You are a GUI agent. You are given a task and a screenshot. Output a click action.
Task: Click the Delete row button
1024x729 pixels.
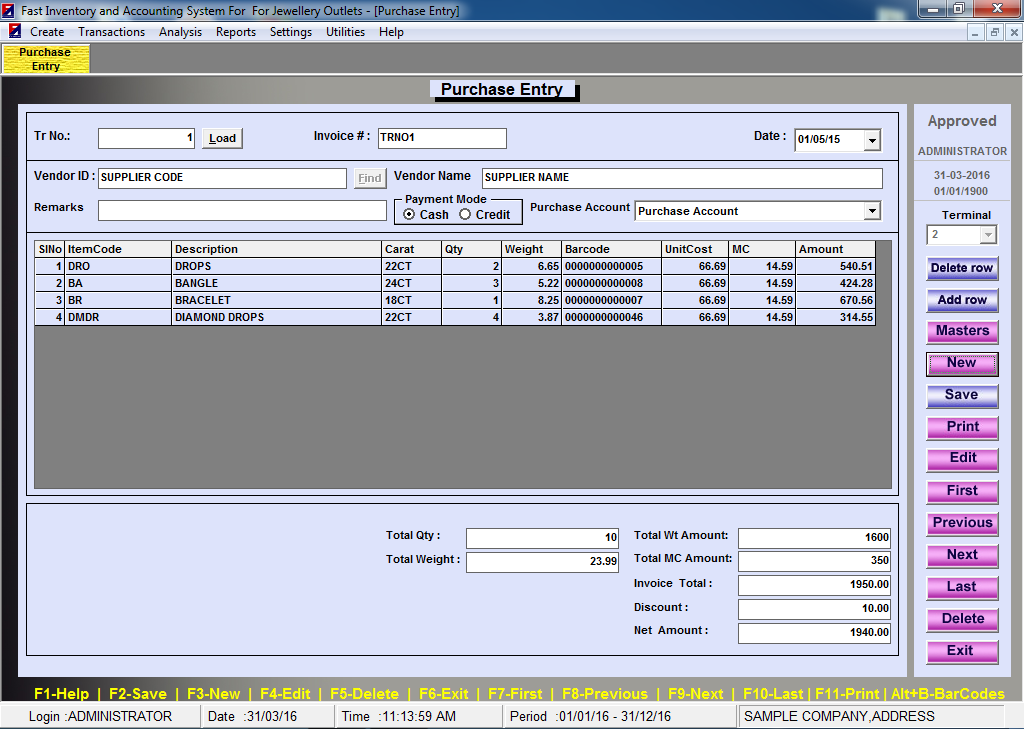(x=962, y=268)
